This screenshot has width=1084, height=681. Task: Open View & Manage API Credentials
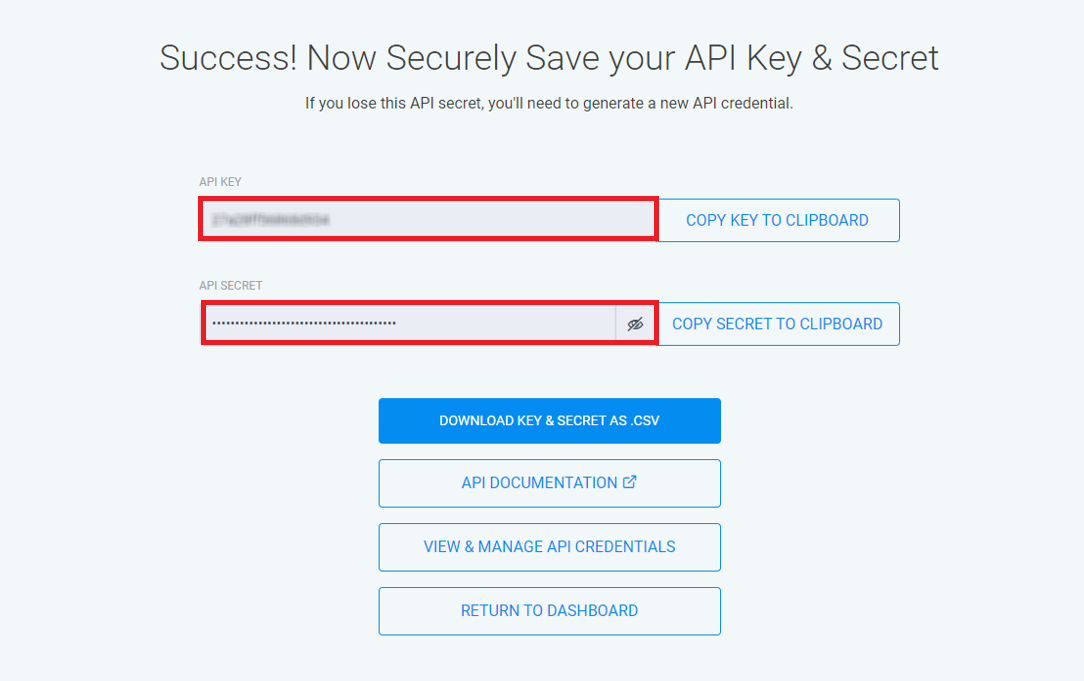click(x=549, y=547)
